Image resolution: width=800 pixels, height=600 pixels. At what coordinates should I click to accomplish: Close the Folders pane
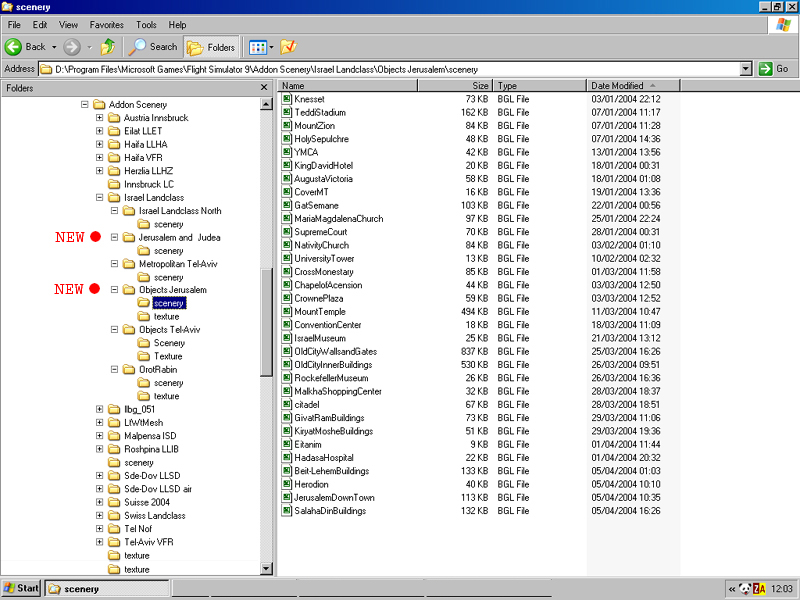coord(264,88)
